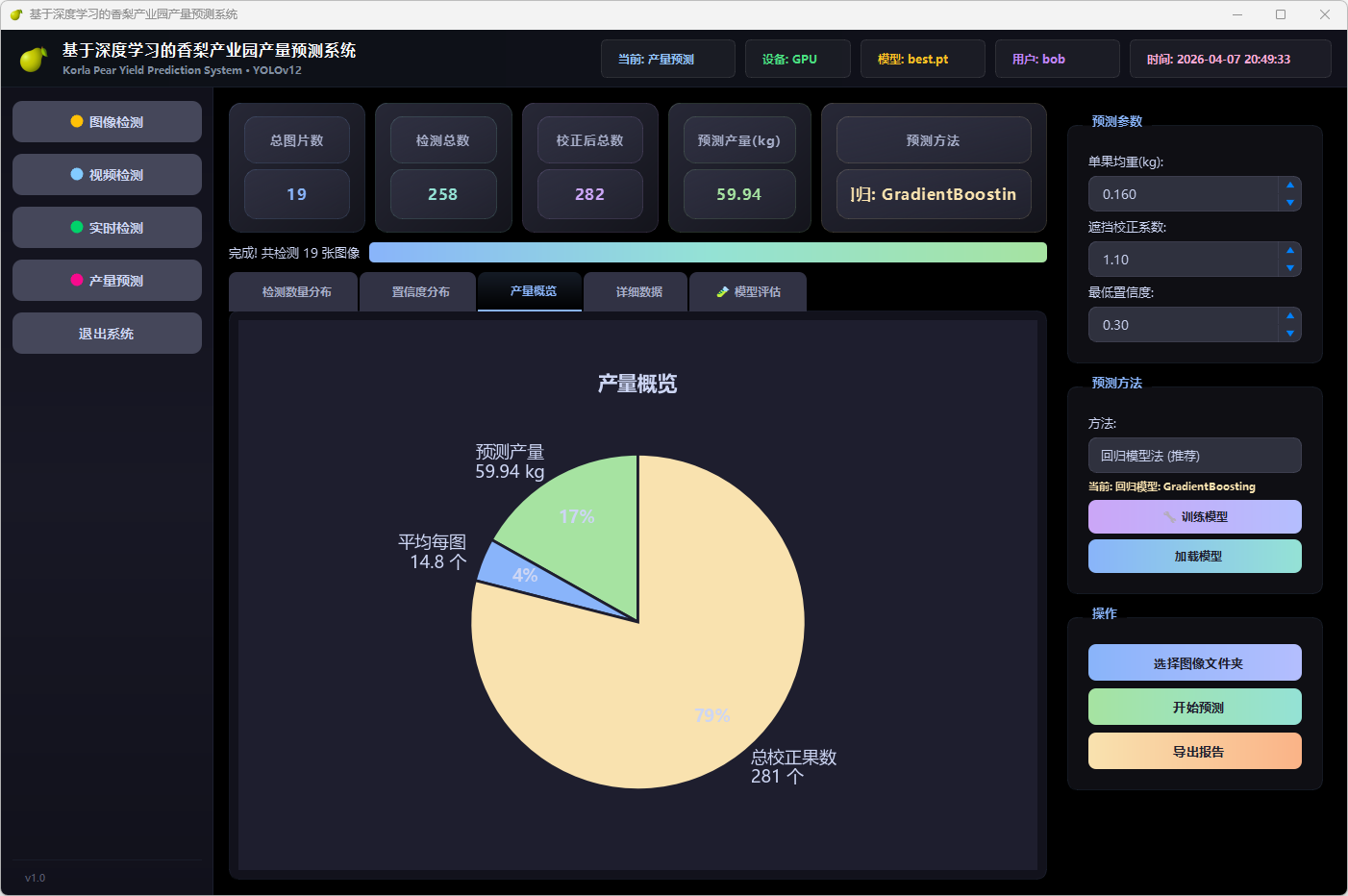Click 选择图像文件夹 button

1194,663
